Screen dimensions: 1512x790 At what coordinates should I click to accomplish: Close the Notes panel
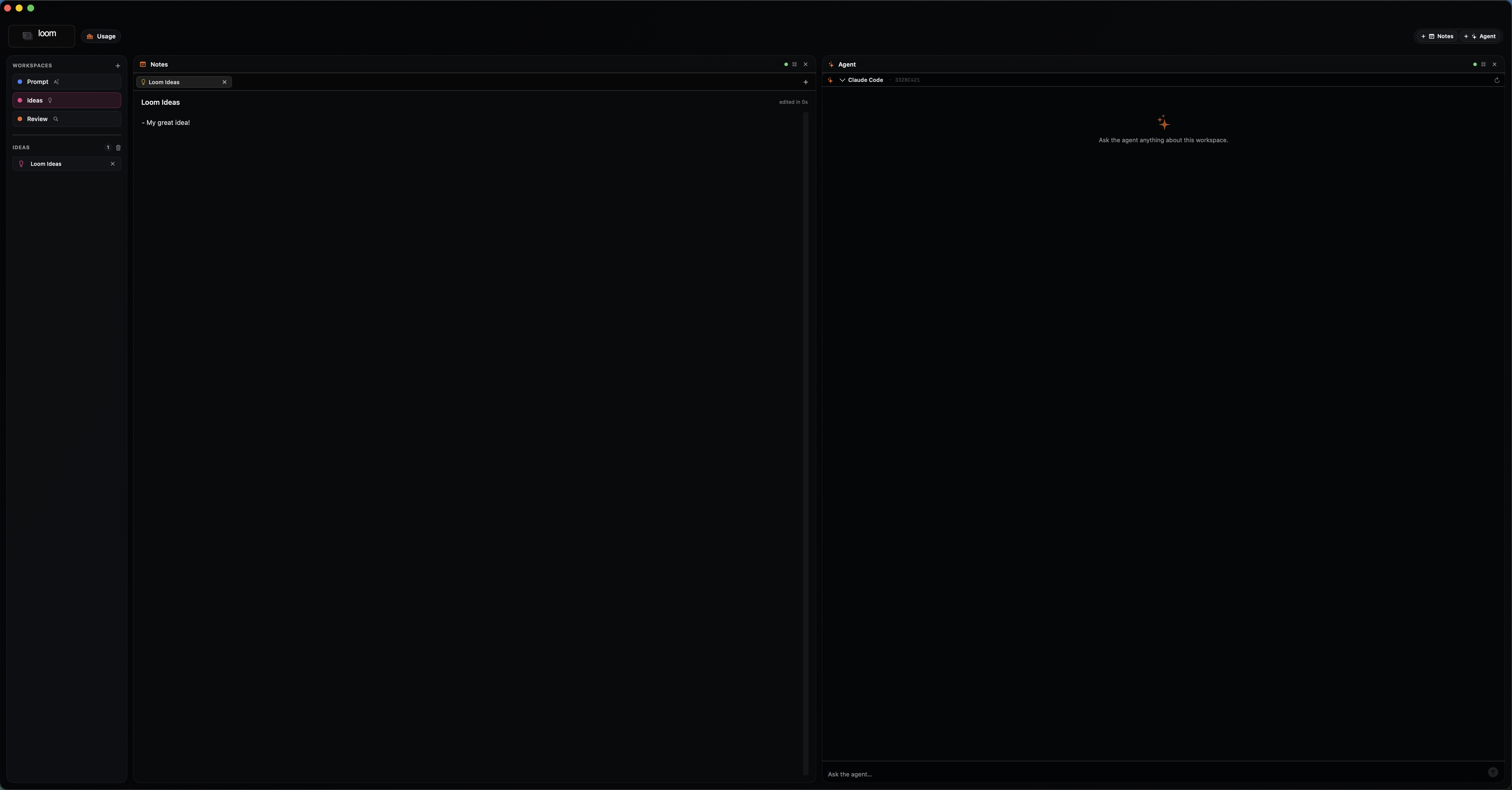point(805,65)
